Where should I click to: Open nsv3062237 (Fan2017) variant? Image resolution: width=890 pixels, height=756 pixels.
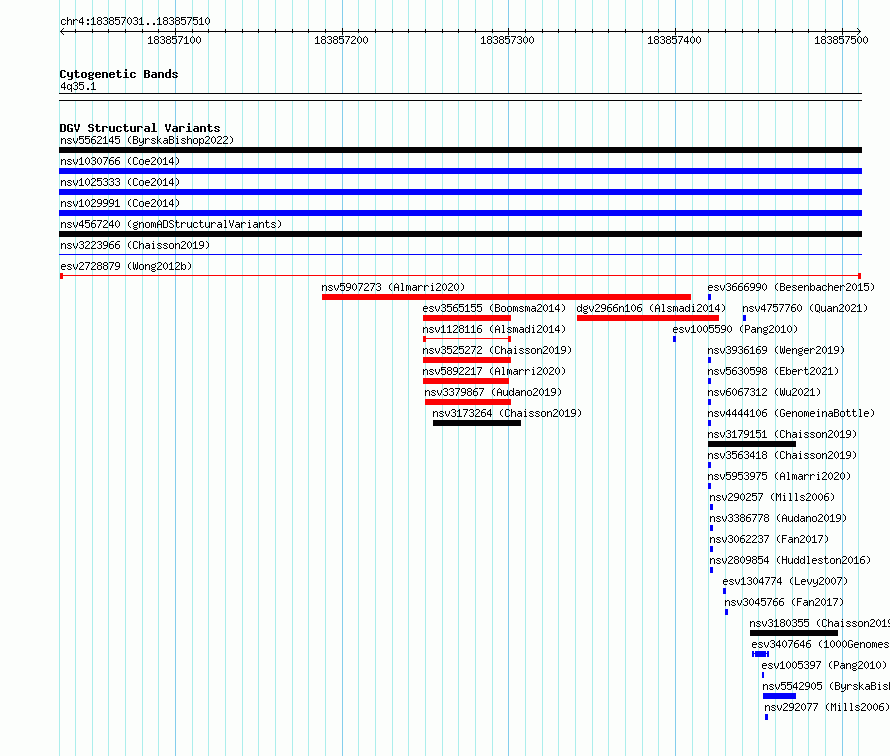[769, 539]
